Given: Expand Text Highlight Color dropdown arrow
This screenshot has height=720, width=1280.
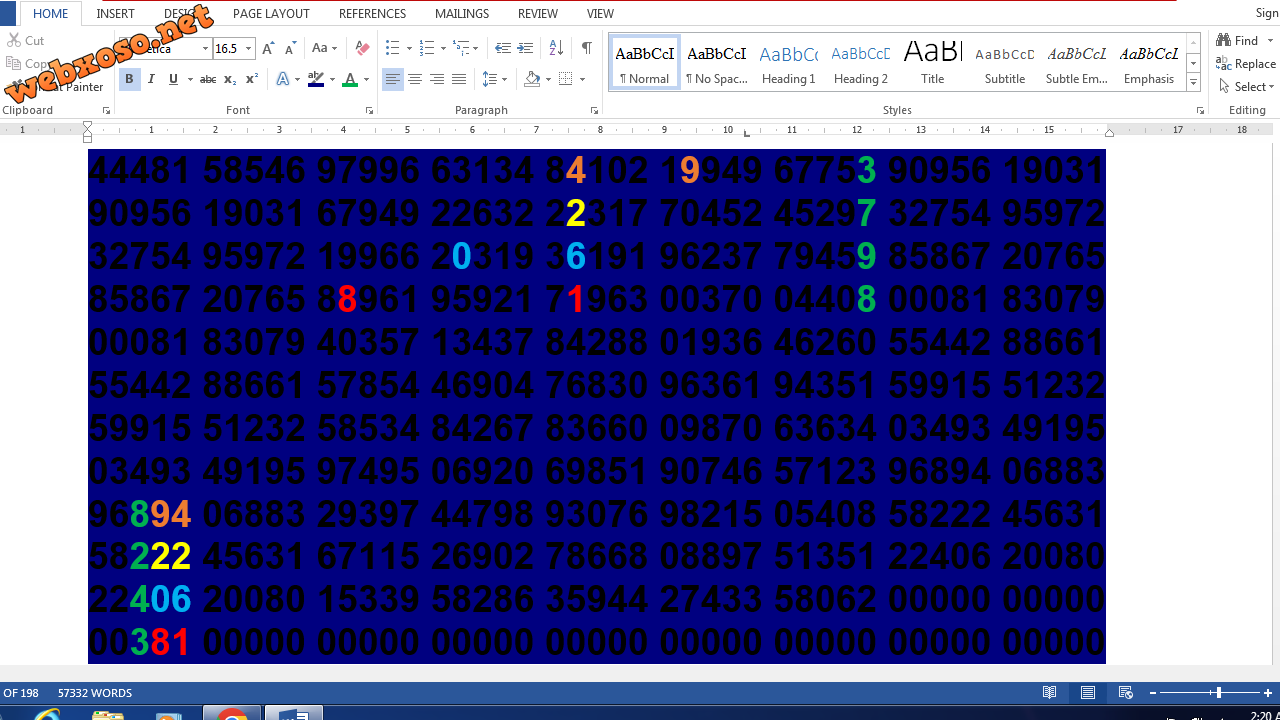Looking at the screenshot, I should tap(332, 79).
